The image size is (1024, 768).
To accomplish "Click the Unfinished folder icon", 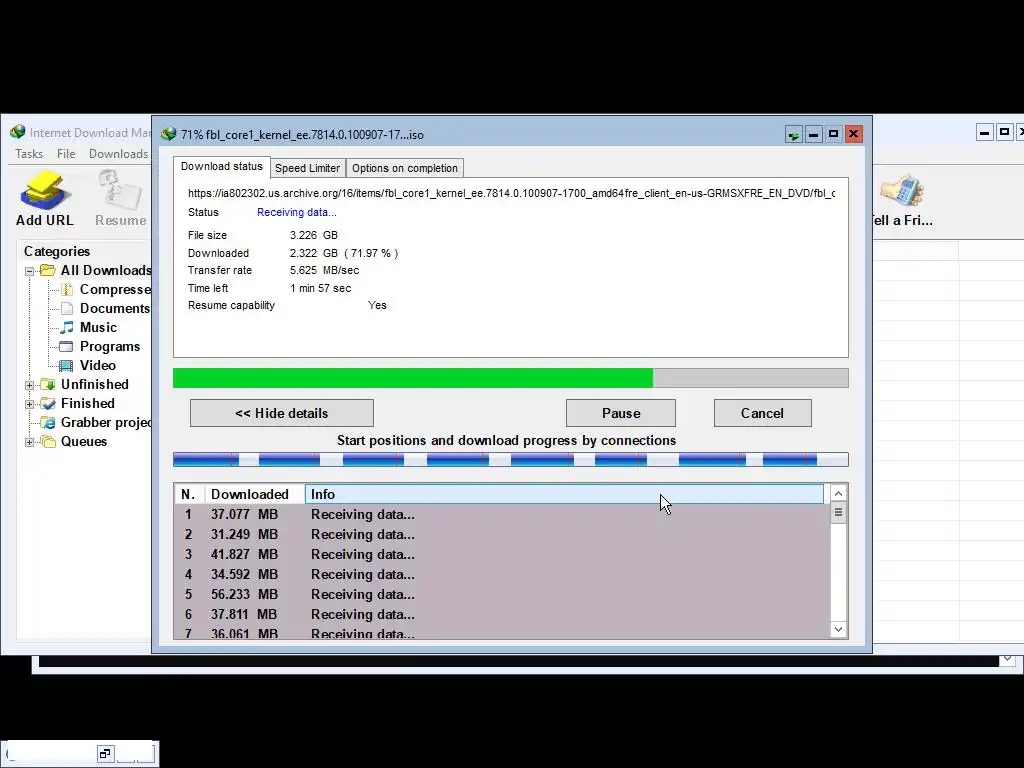I will point(48,384).
